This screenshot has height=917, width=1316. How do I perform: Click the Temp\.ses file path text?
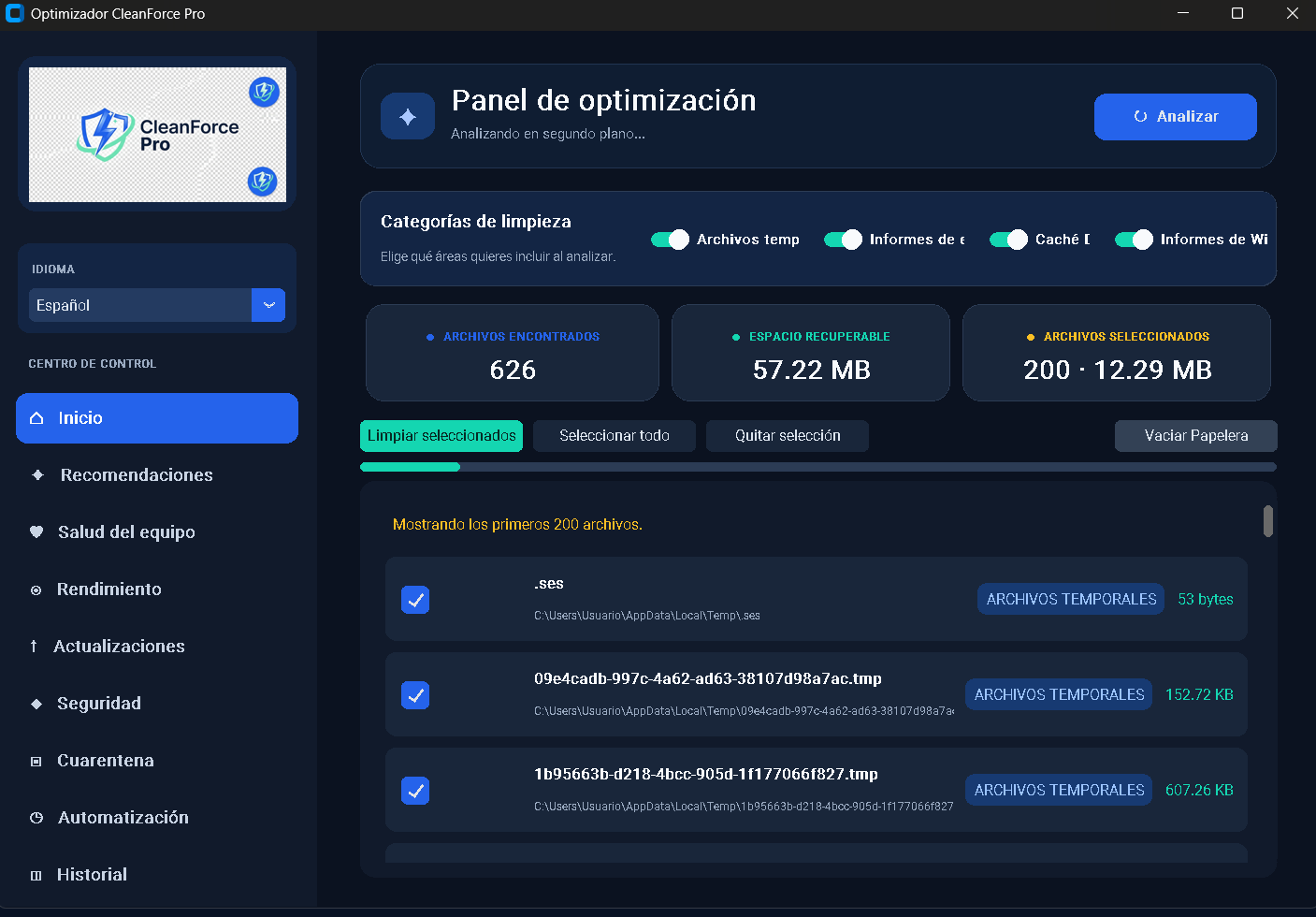click(x=647, y=616)
